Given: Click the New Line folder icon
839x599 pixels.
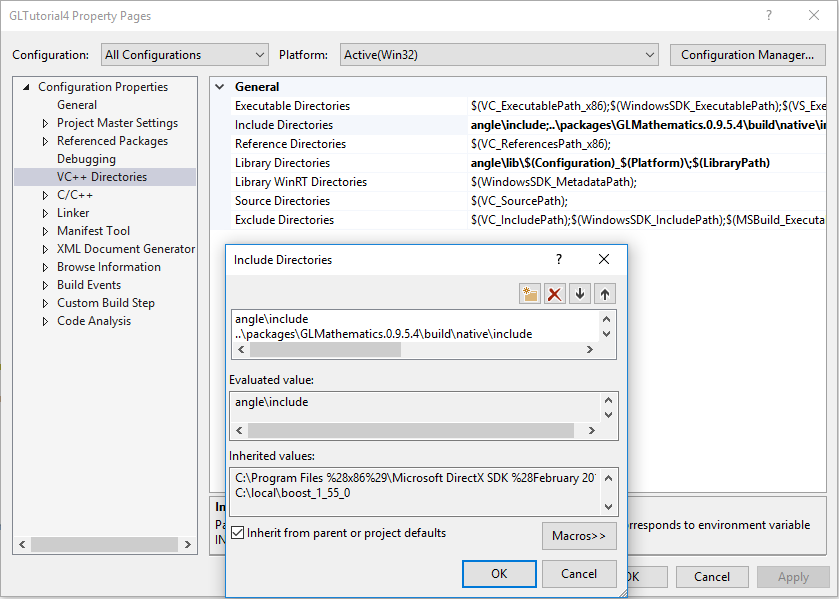Looking at the screenshot, I should coord(530,294).
